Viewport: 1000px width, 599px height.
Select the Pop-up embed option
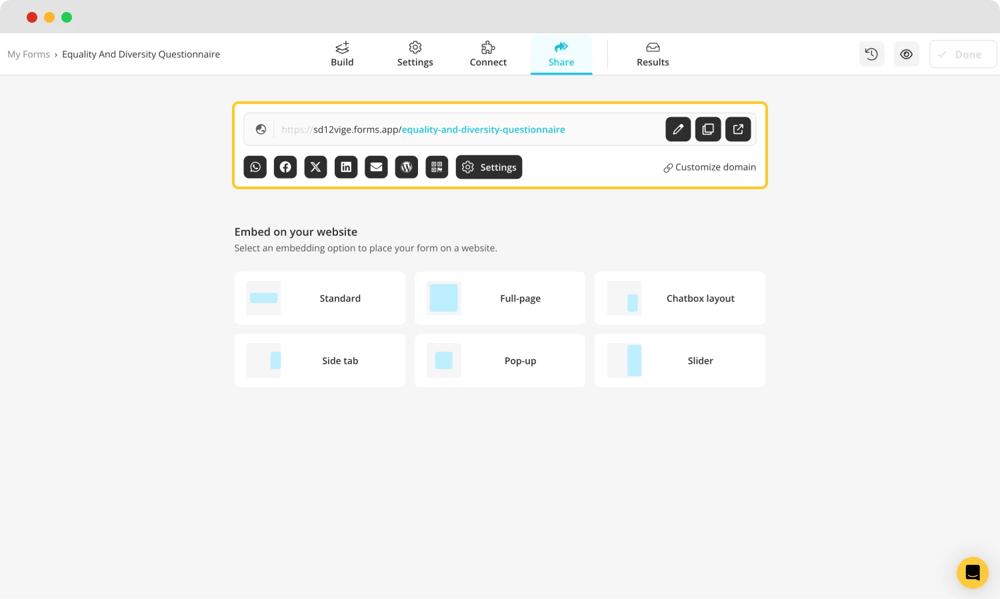[x=500, y=360]
